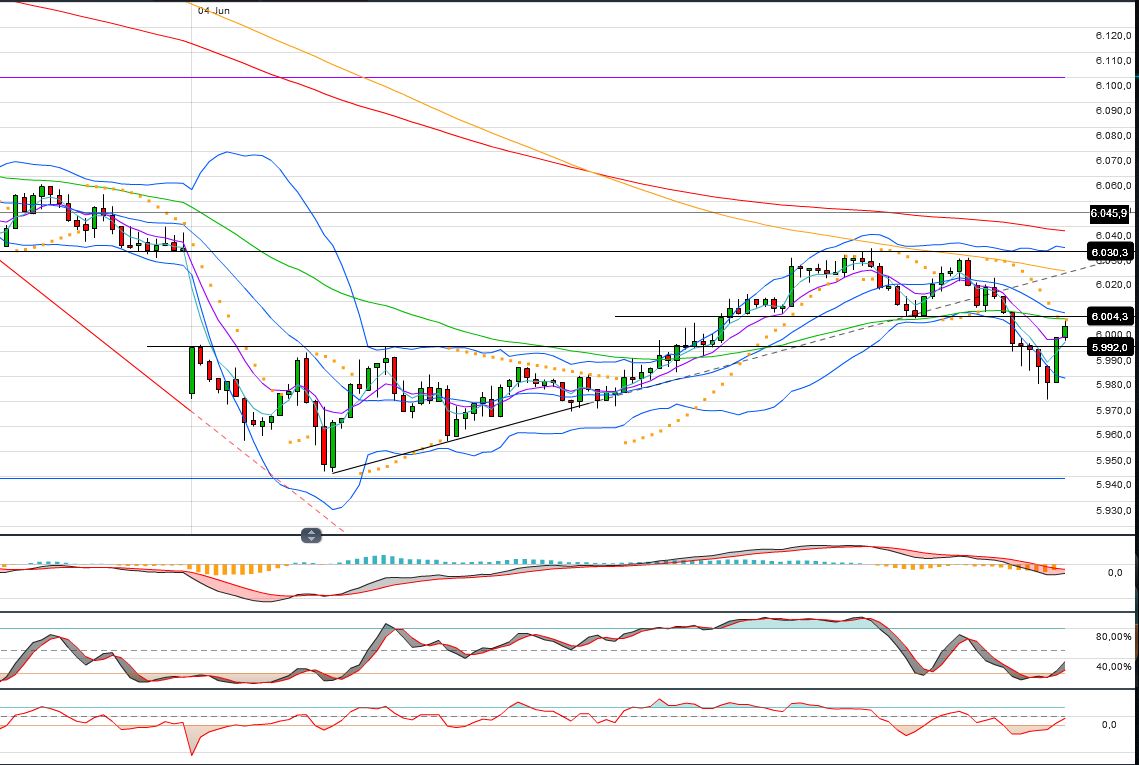Select the blue horizontal support line near 5.940
The height and width of the screenshot is (765, 1139).
[x=532, y=478]
